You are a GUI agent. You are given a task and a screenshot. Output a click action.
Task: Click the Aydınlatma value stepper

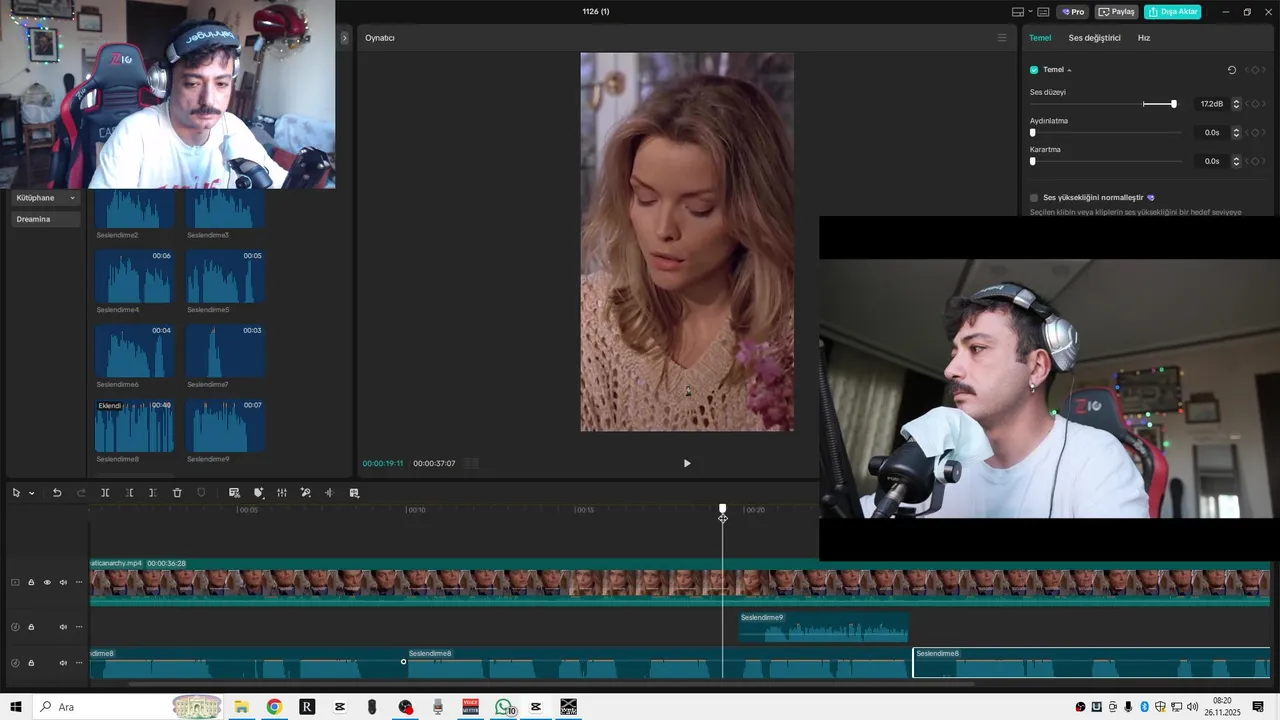[1236, 132]
